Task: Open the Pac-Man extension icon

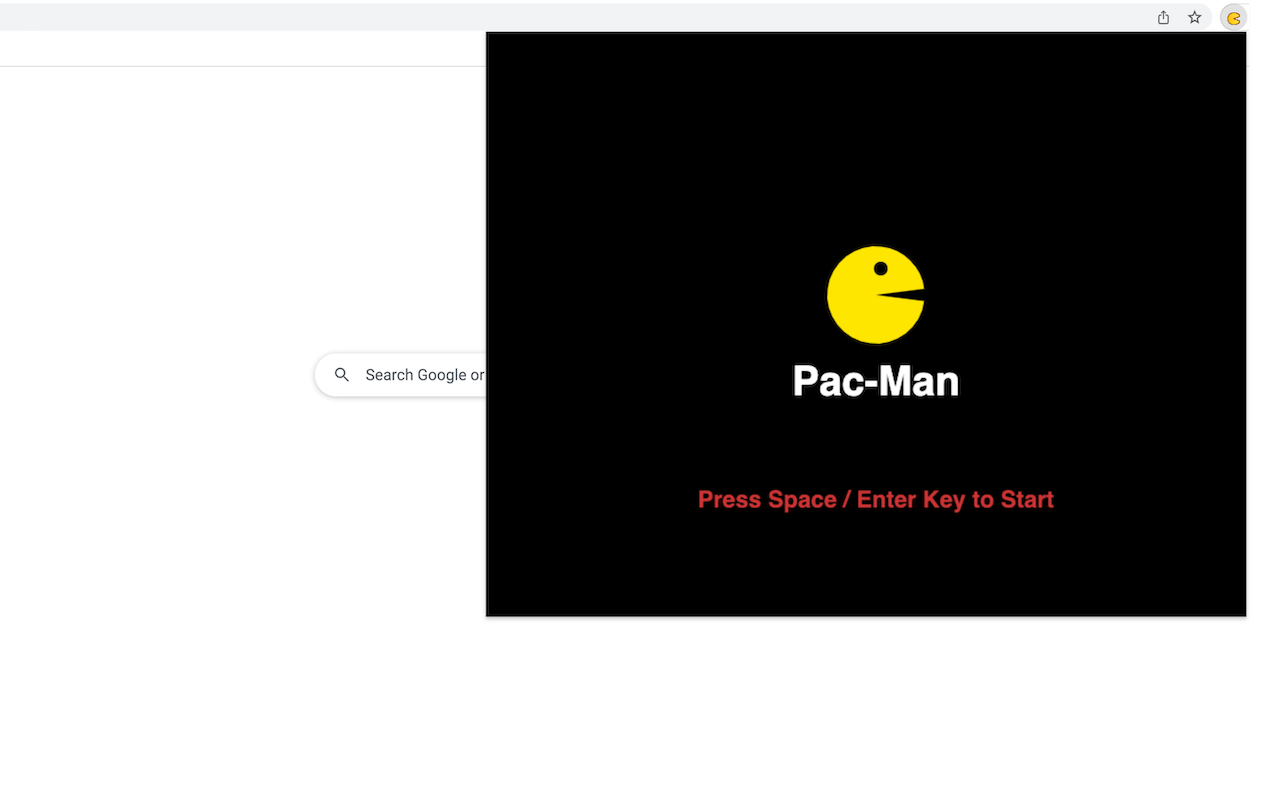Action: (x=1234, y=18)
